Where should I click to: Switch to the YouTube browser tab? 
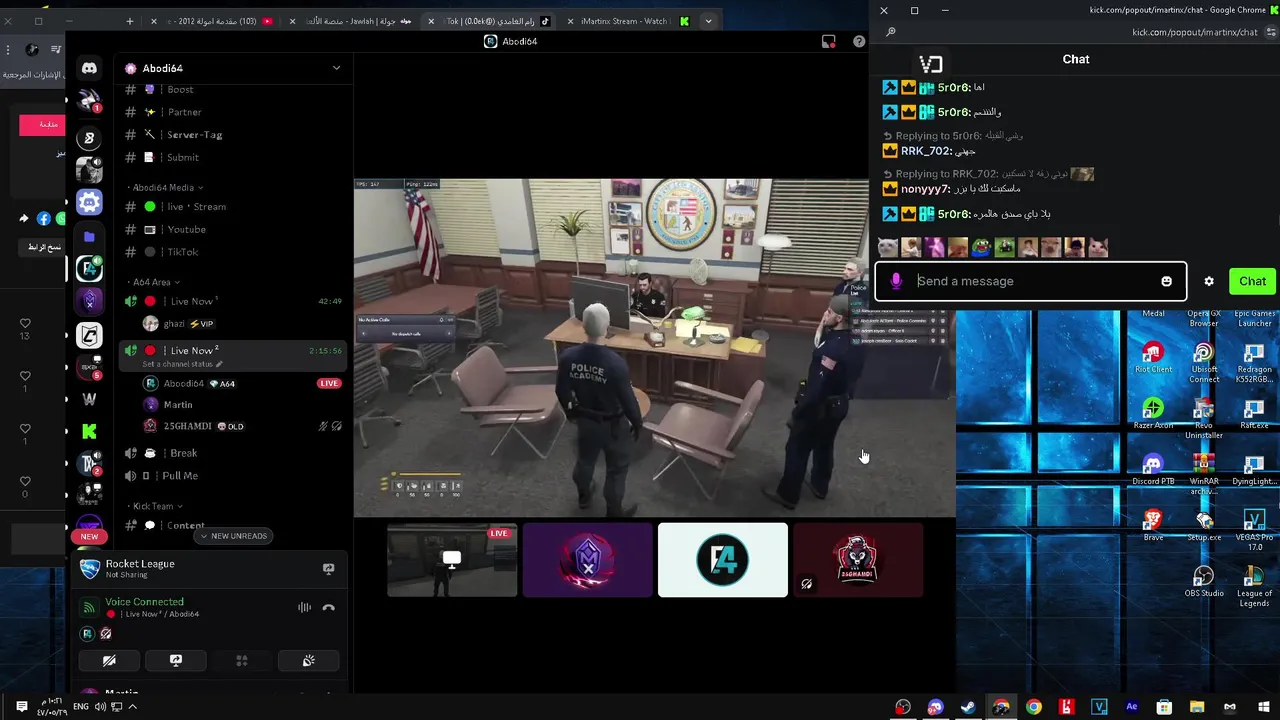pyautogui.click(x=215, y=21)
